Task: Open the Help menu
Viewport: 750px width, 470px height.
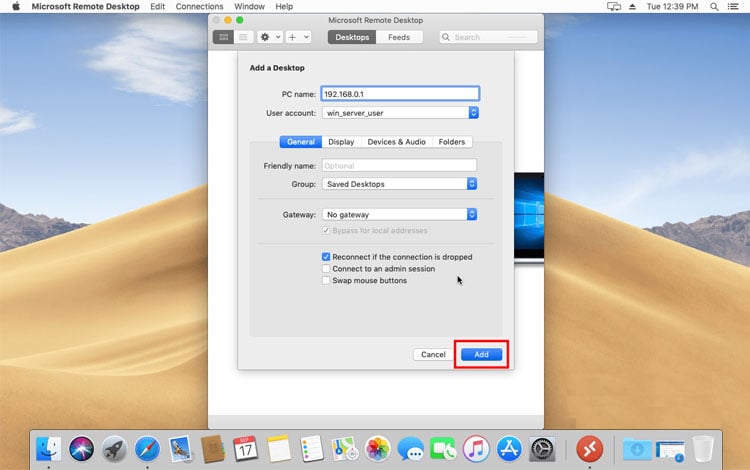Action: 284,6
